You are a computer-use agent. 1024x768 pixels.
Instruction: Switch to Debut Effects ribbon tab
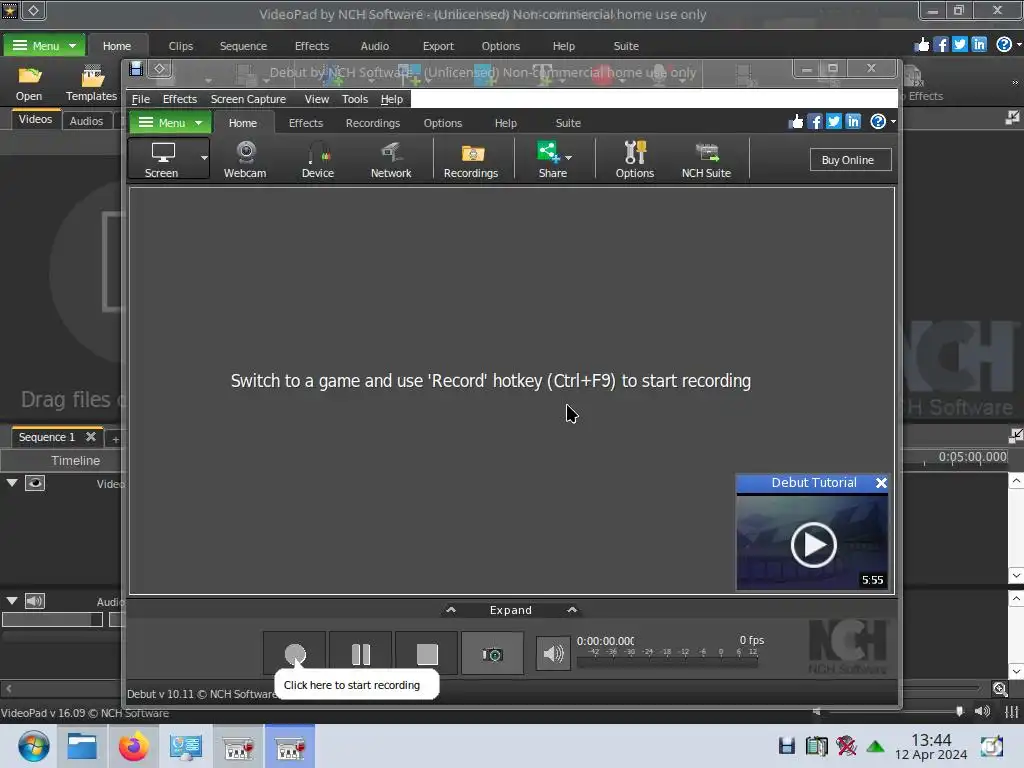(306, 123)
